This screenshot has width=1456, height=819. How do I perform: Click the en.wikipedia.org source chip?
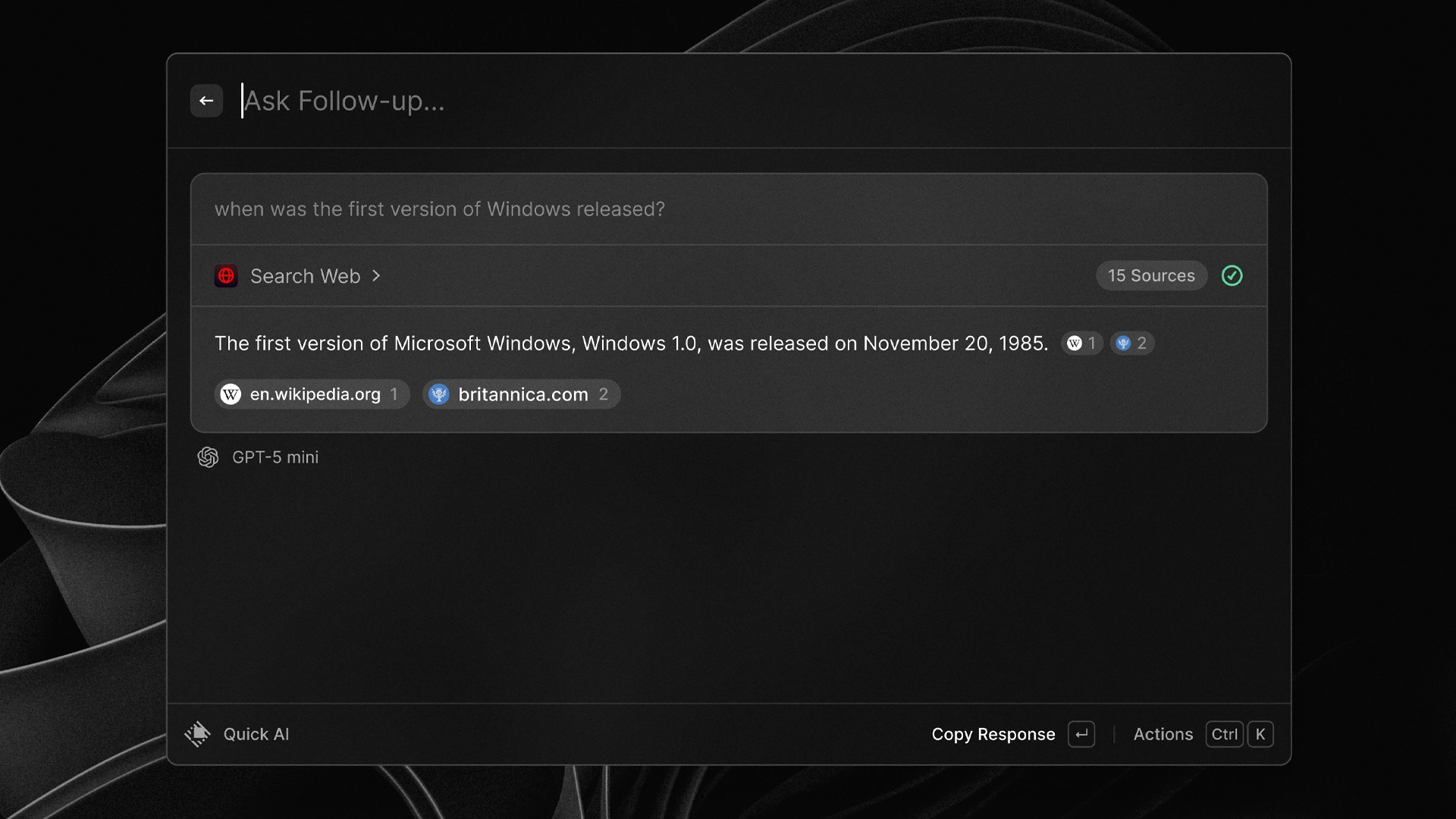[x=312, y=394]
